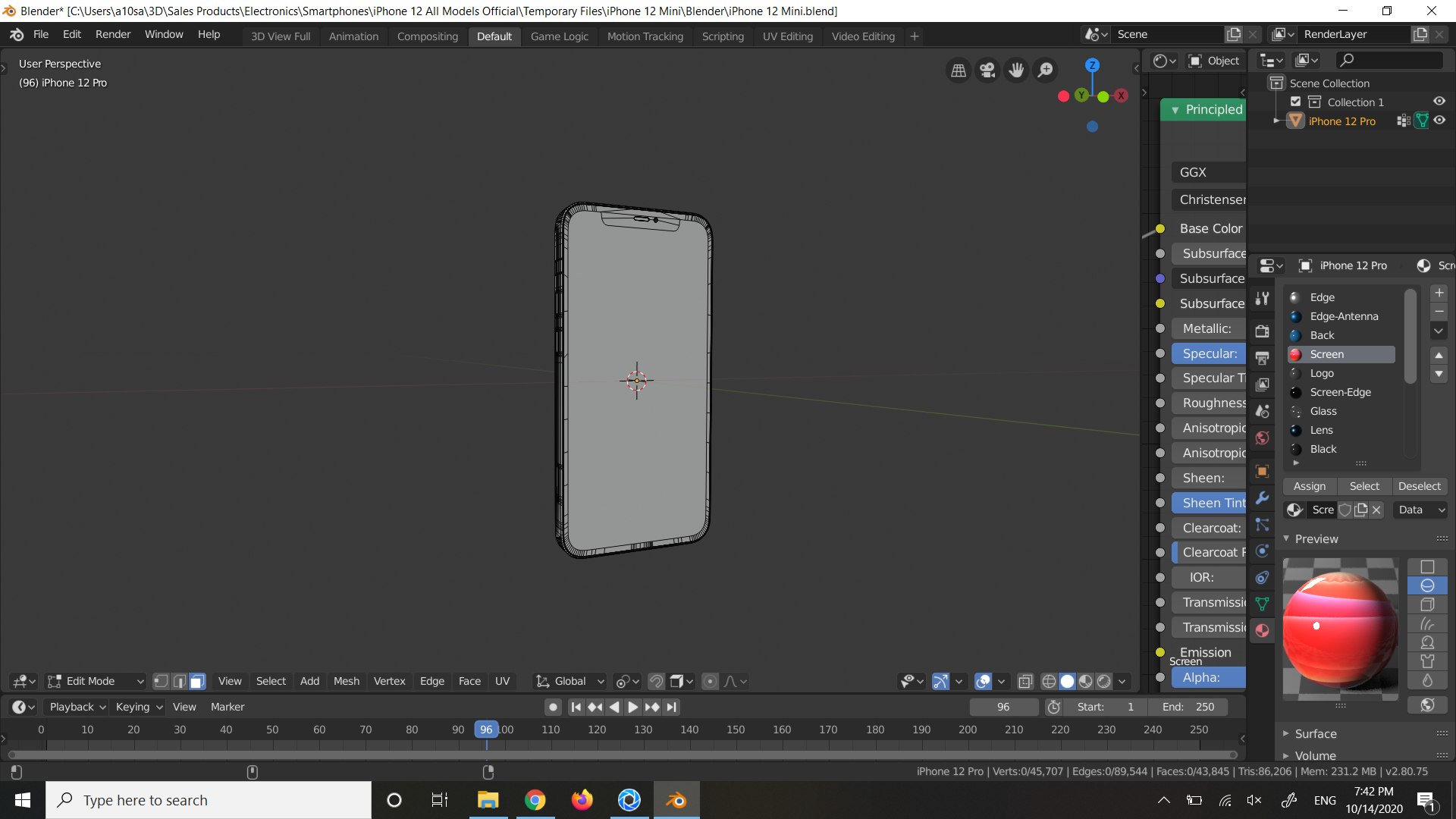Select vertex select mode
1456x819 pixels.
coord(161,681)
